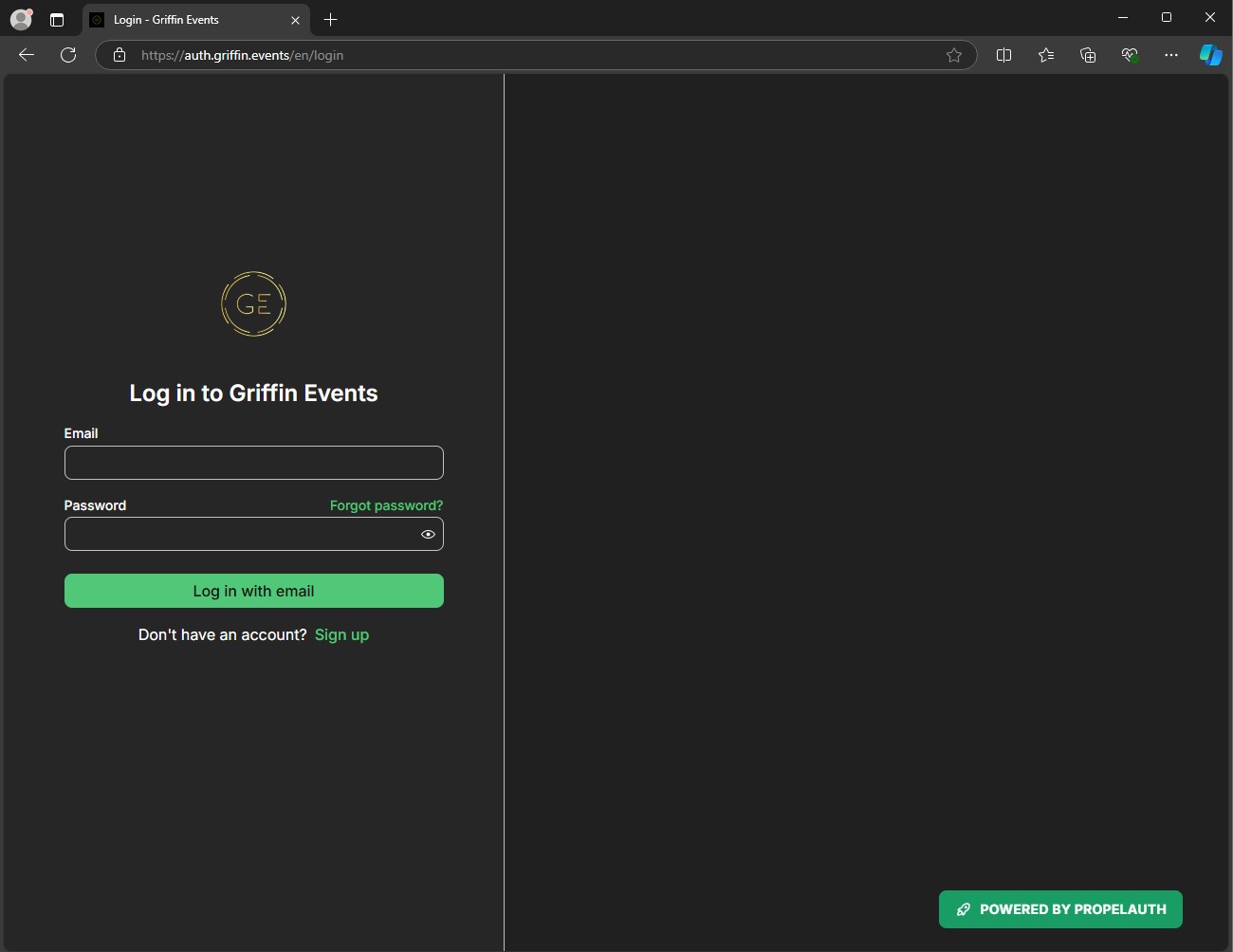Focus the Email input field
The width and height of the screenshot is (1233, 952).
click(253, 463)
